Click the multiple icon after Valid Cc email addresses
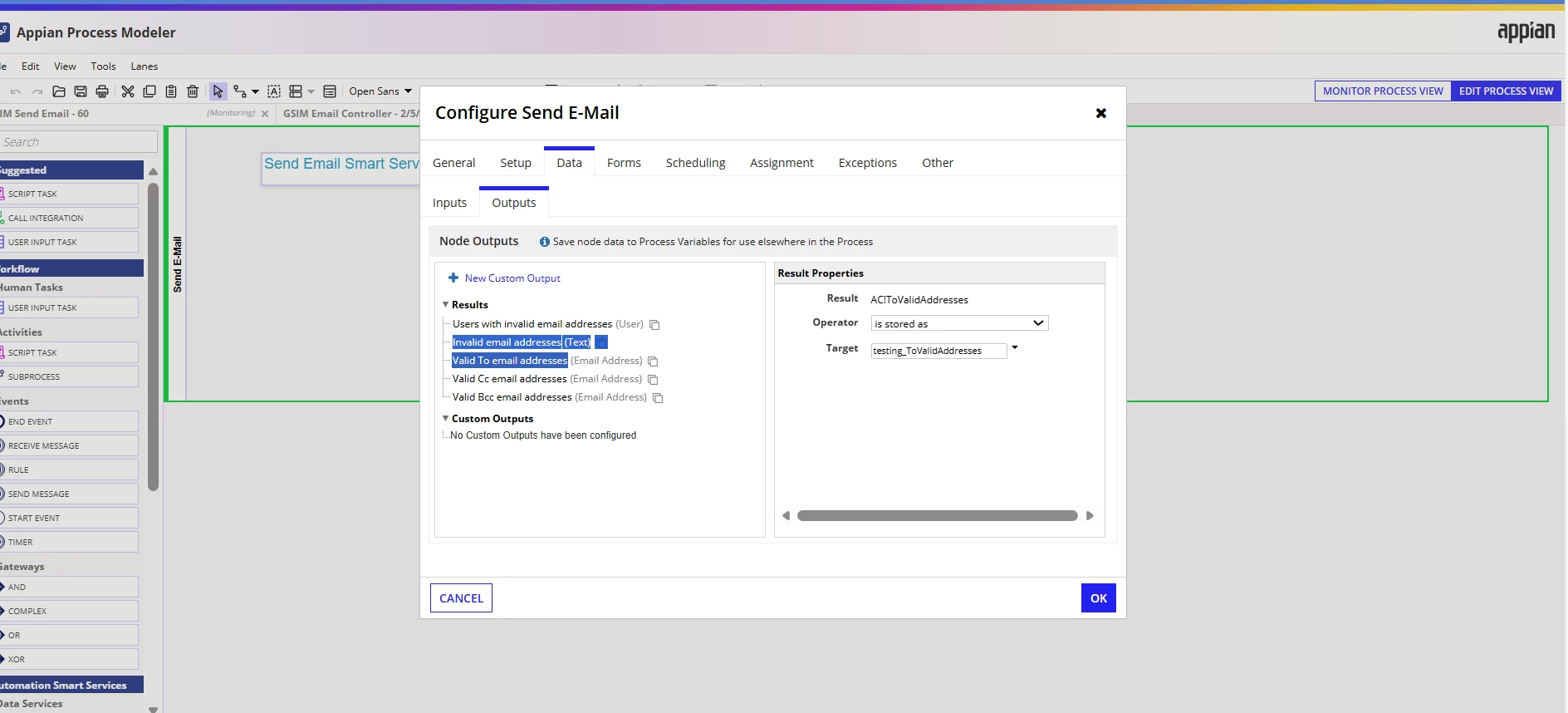1568x713 pixels. point(653,380)
